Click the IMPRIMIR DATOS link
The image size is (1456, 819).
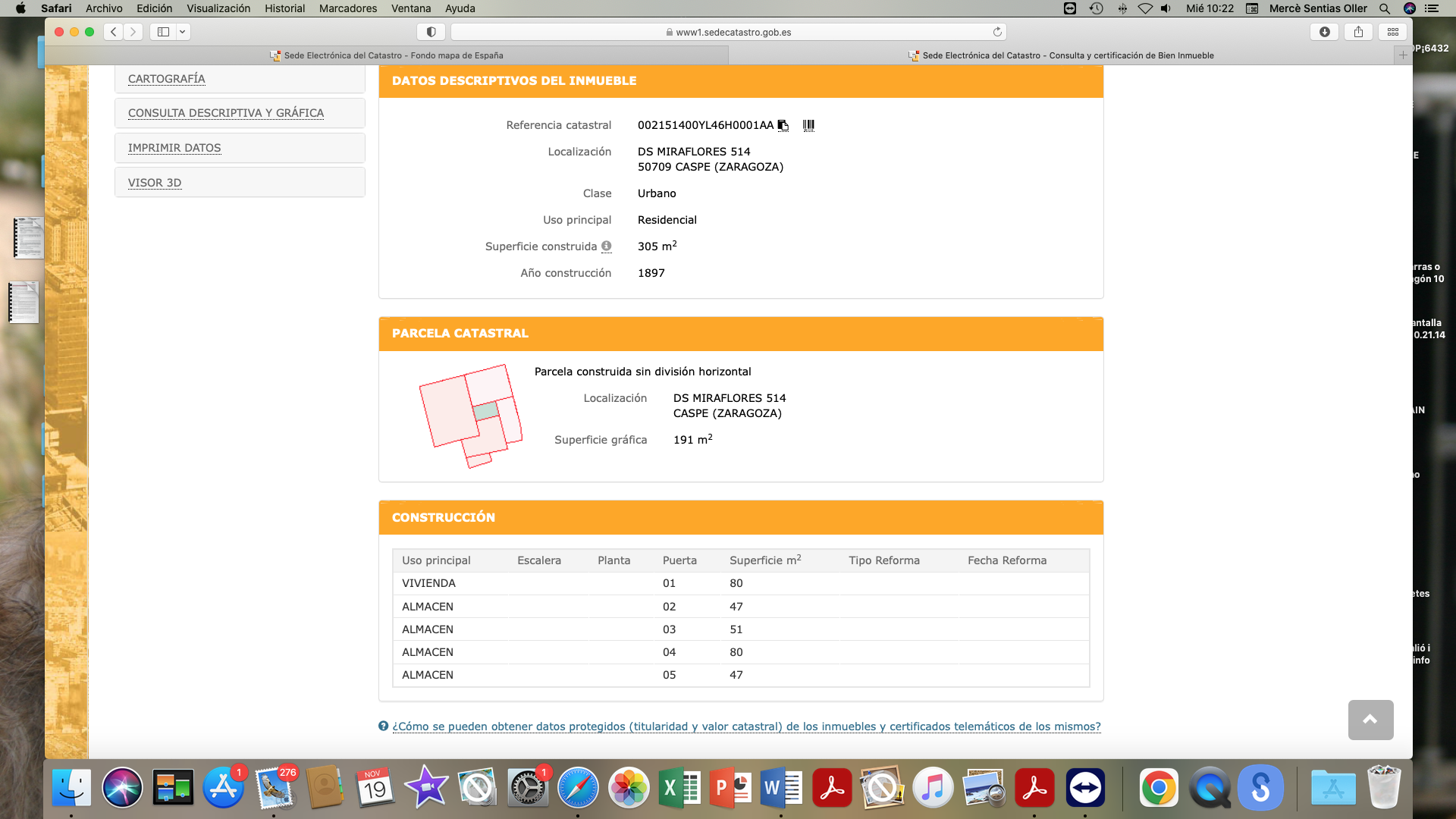(174, 148)
